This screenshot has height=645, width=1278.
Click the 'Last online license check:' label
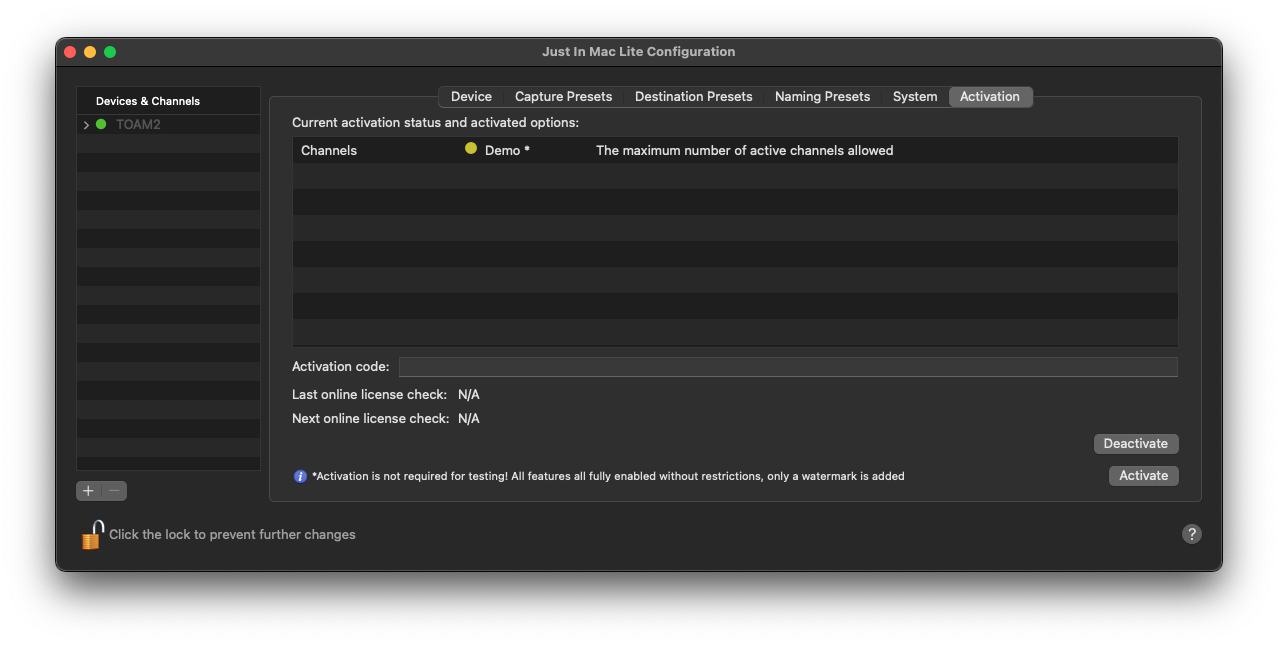coord(369,395)
